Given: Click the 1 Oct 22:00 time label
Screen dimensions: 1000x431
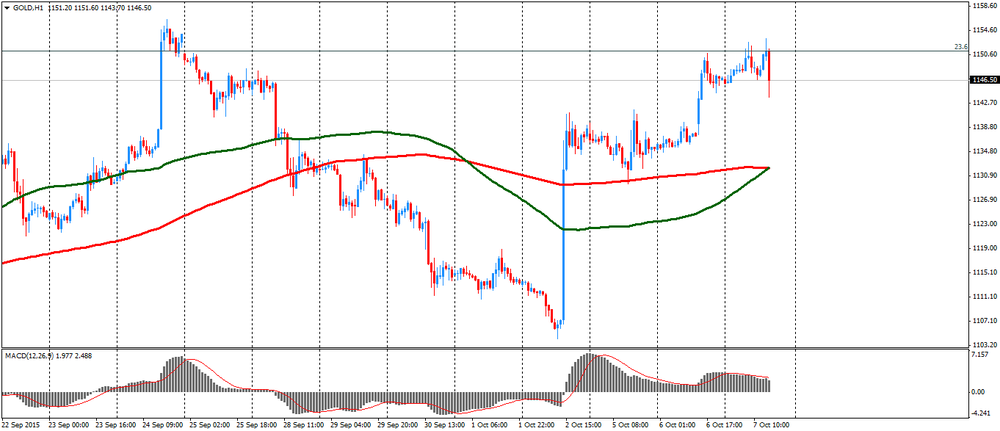Looking at the screenshot, I should point(536,423).
